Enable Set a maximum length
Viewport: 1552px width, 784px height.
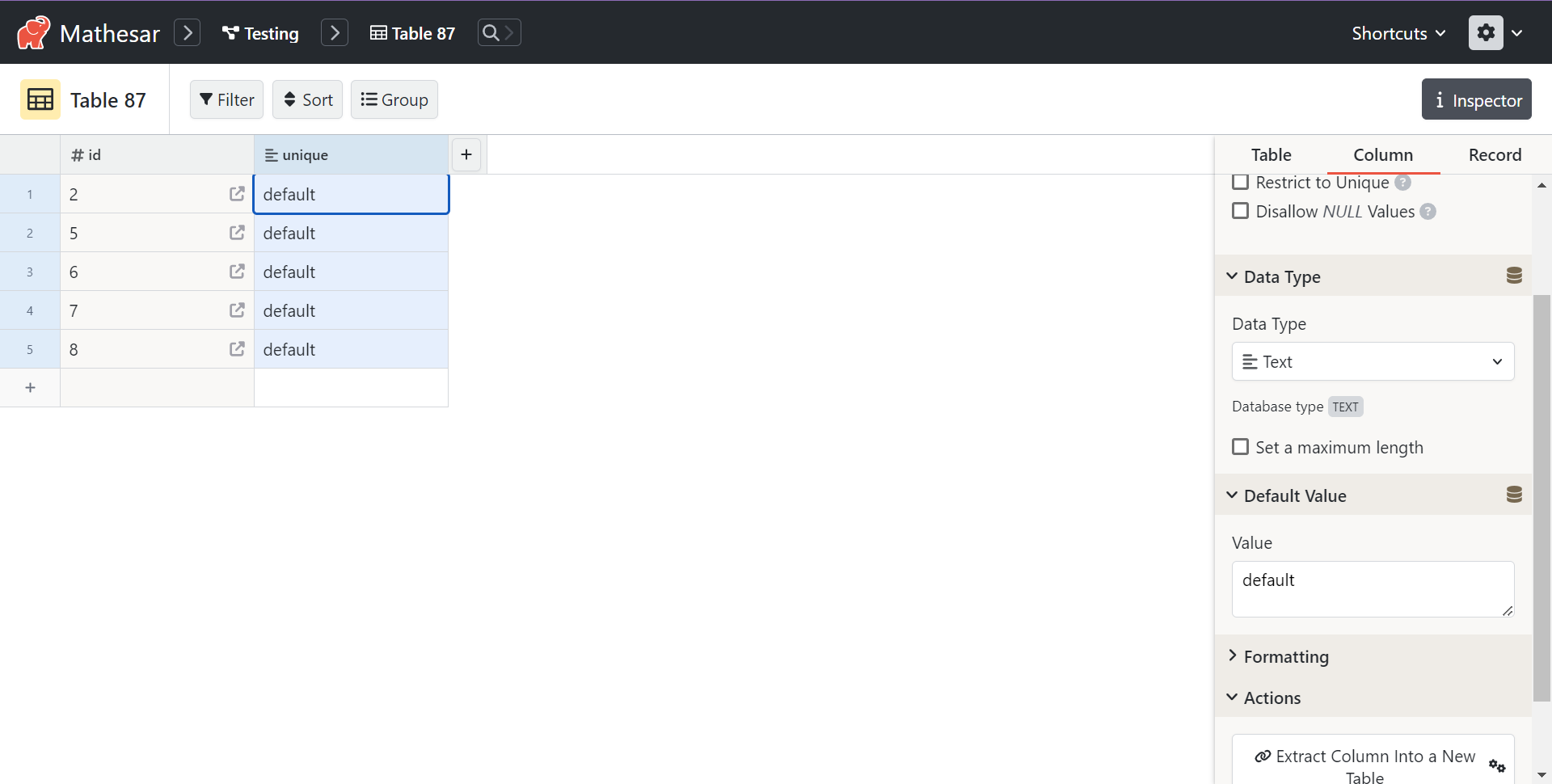[x=1241, y=447]
